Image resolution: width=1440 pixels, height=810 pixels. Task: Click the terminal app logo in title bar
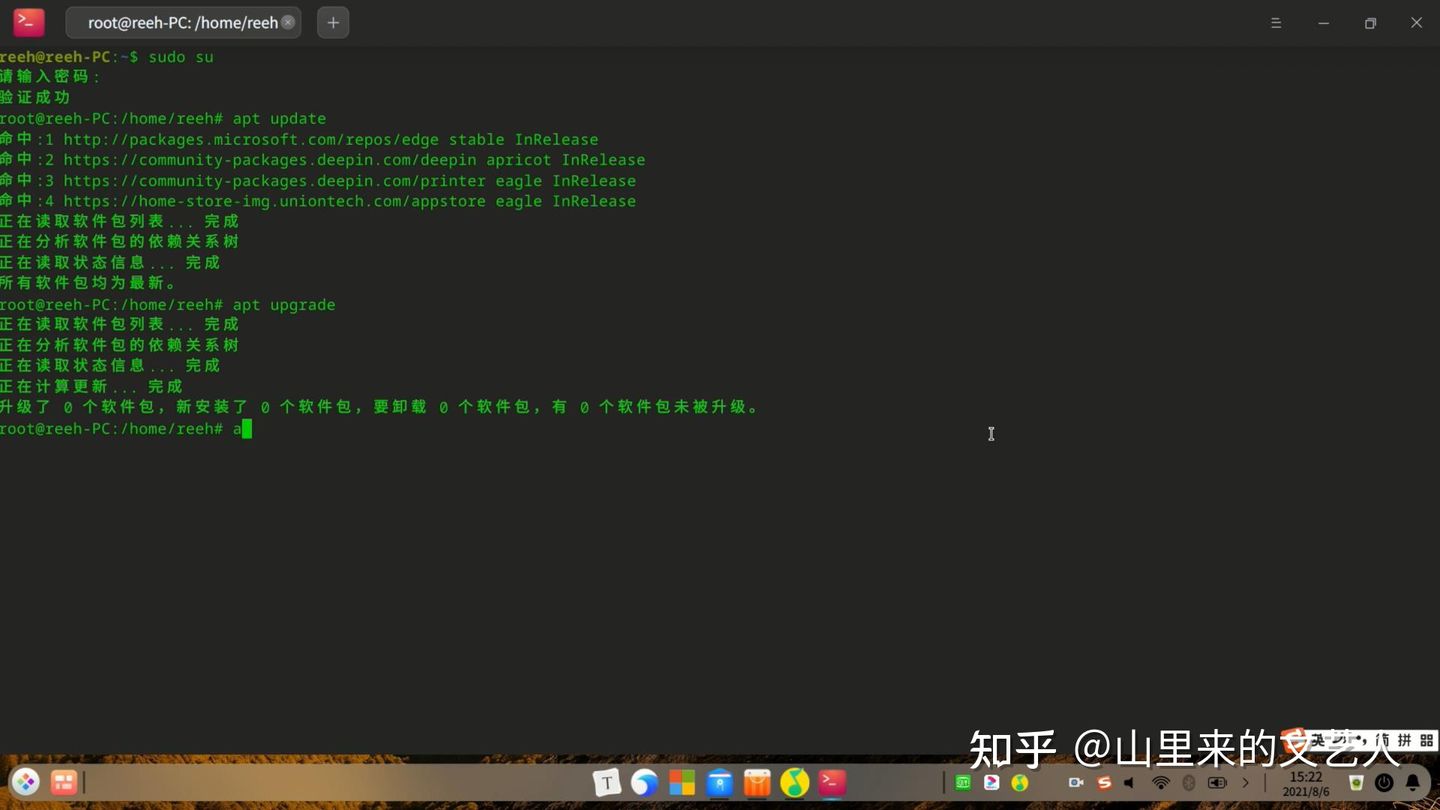point(28,22)
